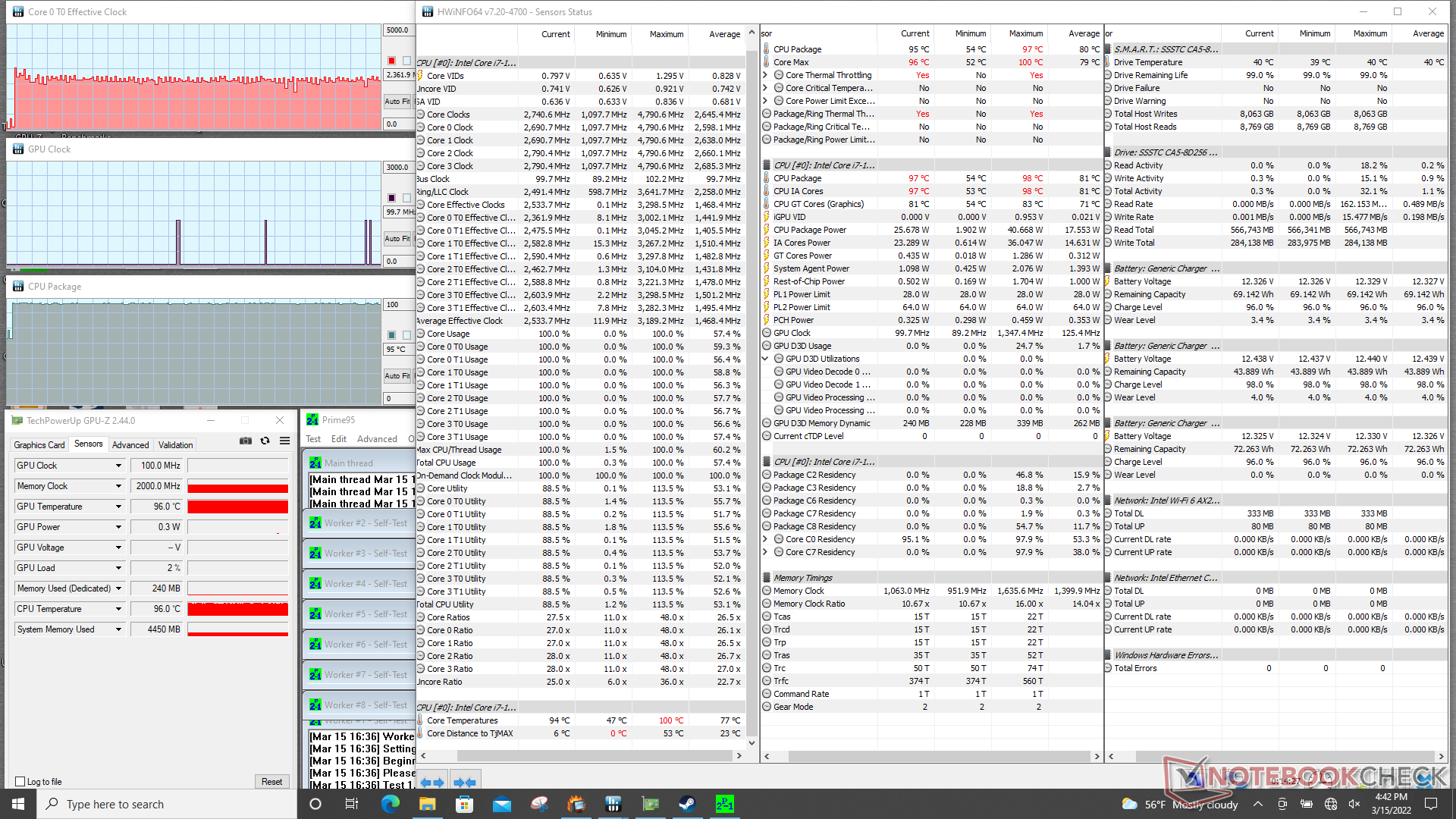Open the GPU Temperature sensor dropdown
The image size is (1456, 819).
coord(118,507)
